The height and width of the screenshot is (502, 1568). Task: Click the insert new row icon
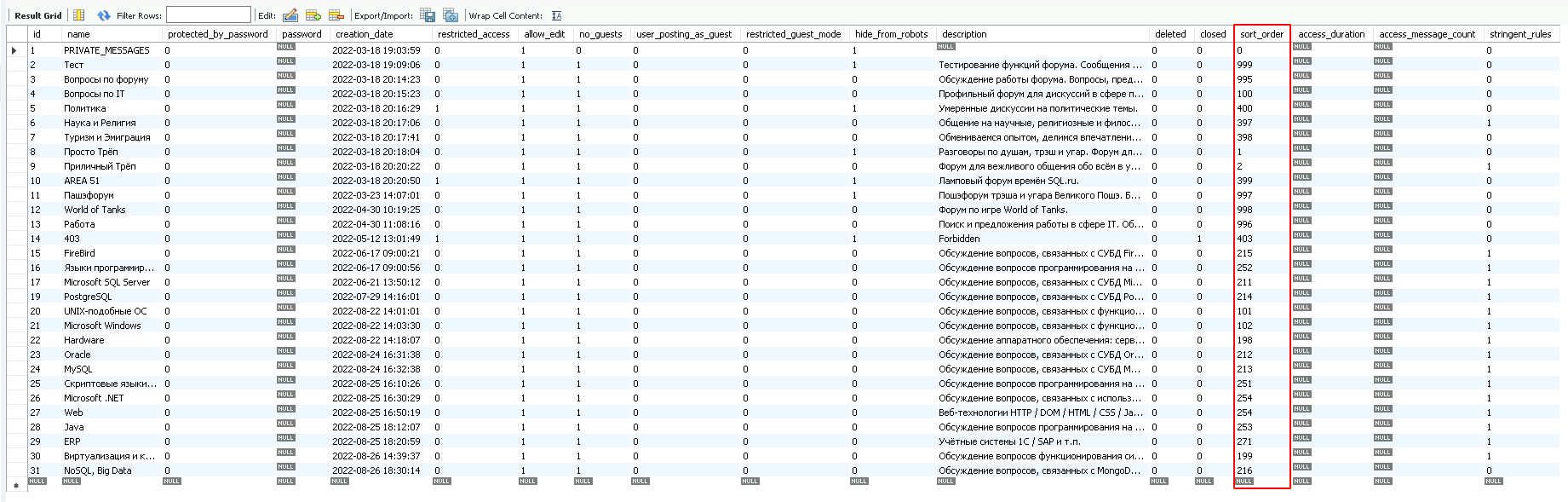[313, 15]
